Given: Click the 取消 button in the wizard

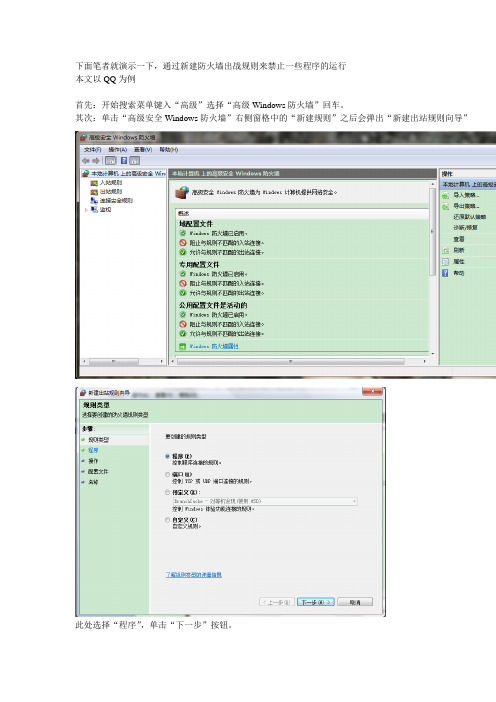Looking at the screenshot, I should click(355, 602).
